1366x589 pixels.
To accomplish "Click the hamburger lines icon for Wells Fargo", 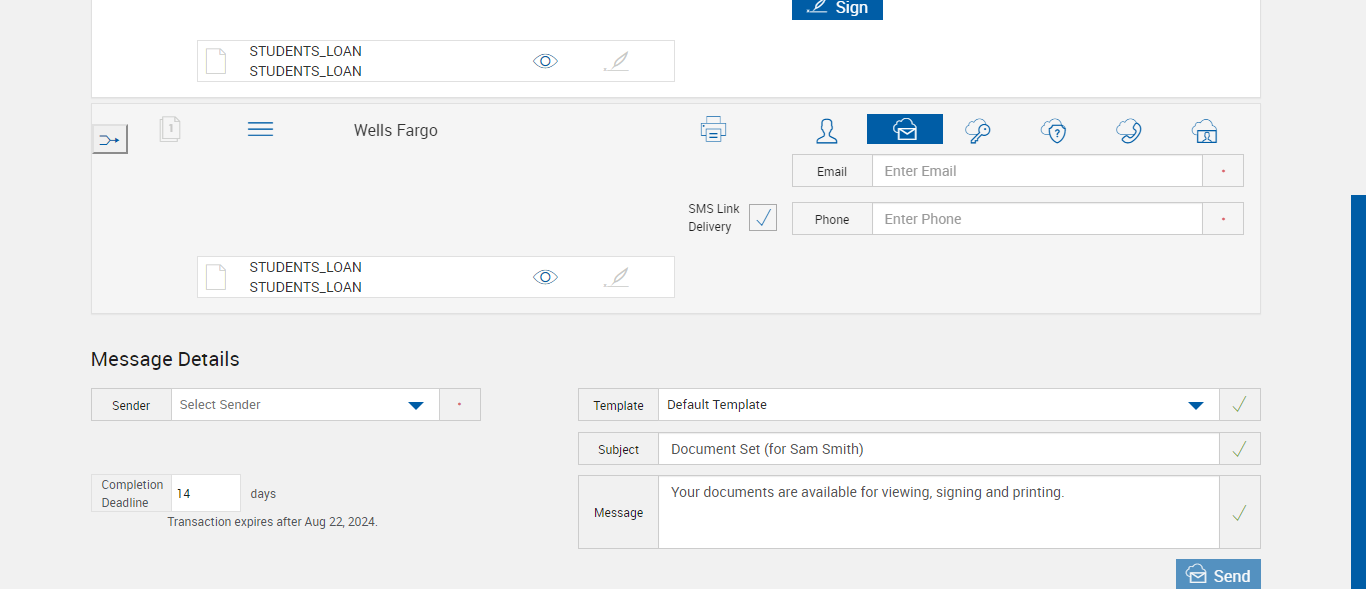I will click(260, 129).
